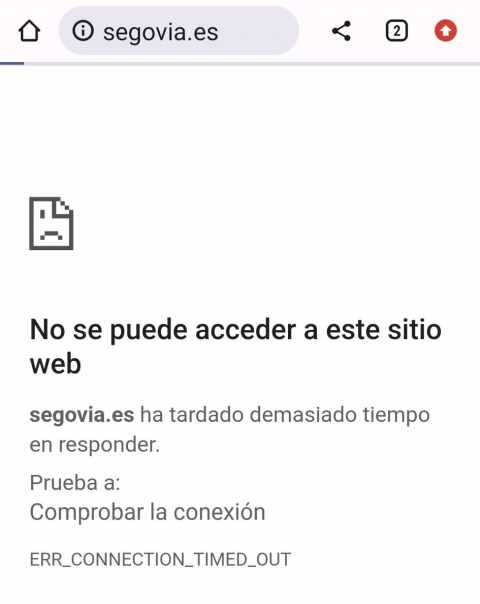The image size is (480, 604).
Task: Click the word 'conexión' in the suggestion
Action: pos(220,513)
